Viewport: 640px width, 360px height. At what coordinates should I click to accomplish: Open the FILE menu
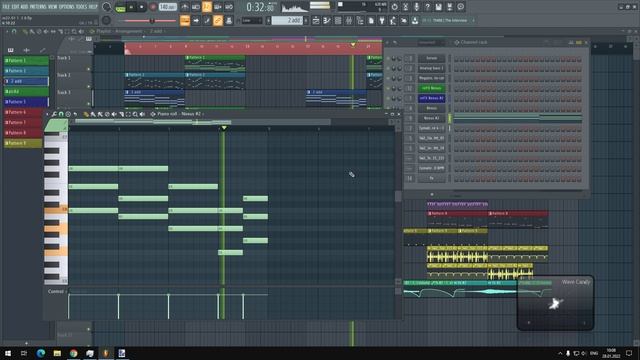pyautogui.click(x=6, y=7)
